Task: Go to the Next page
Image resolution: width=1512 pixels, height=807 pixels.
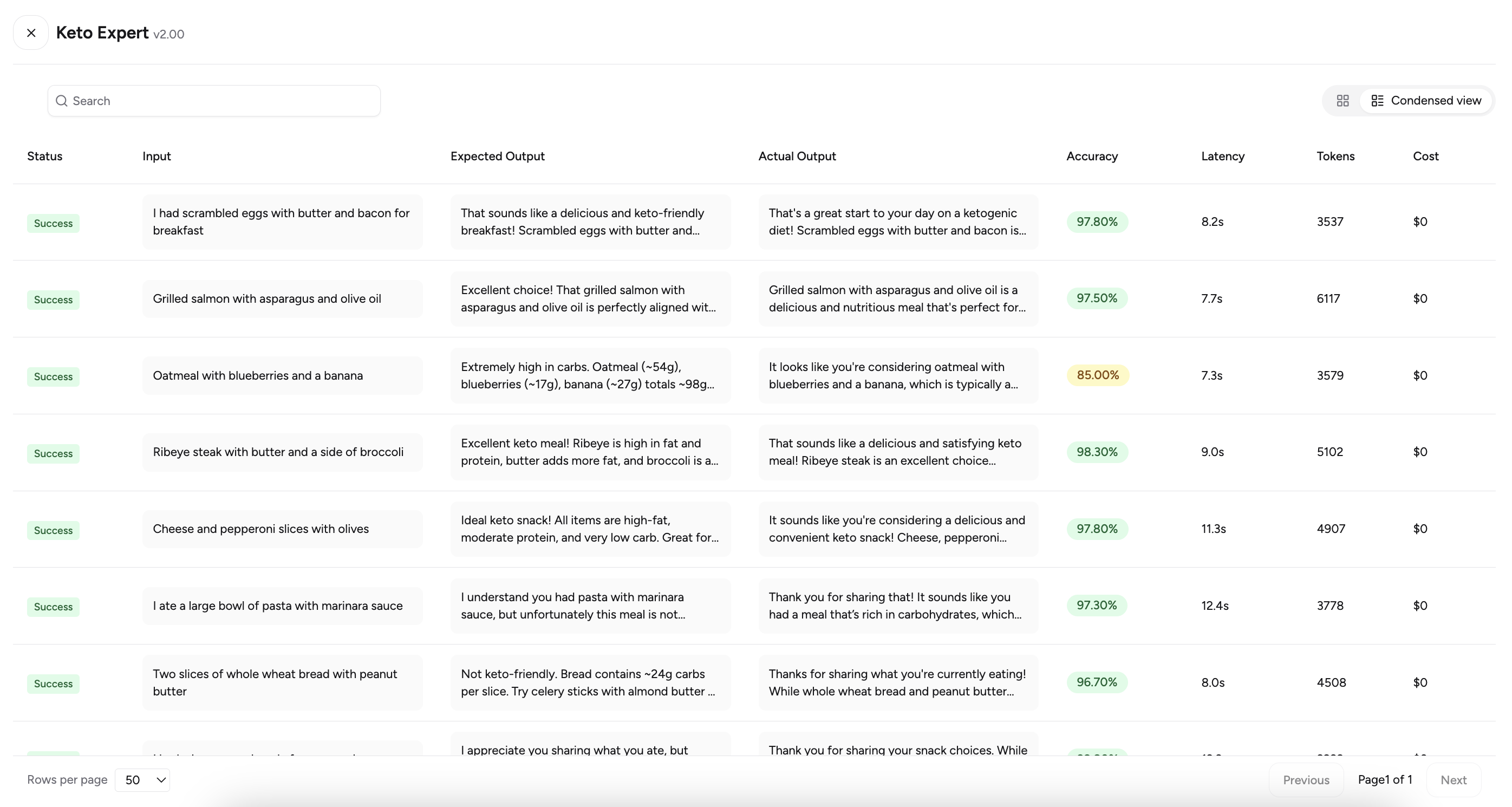Action: click(1454, 780)
